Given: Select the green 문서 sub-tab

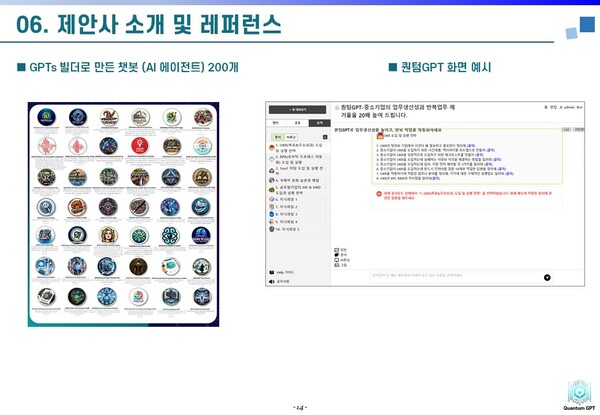Looking at the screenshot, I should (277, 136).
